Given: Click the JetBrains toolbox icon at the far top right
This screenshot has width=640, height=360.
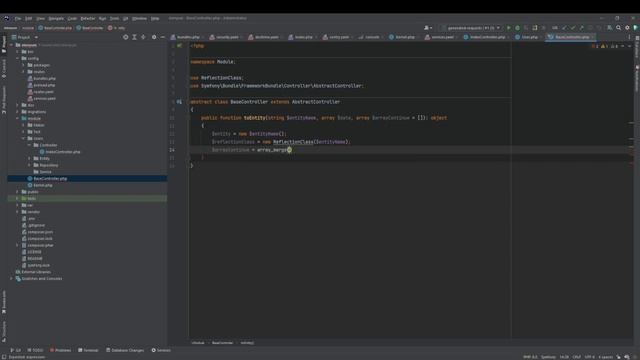Looking at the screenshot, I should pyautogui.click(x=636, y=28).
